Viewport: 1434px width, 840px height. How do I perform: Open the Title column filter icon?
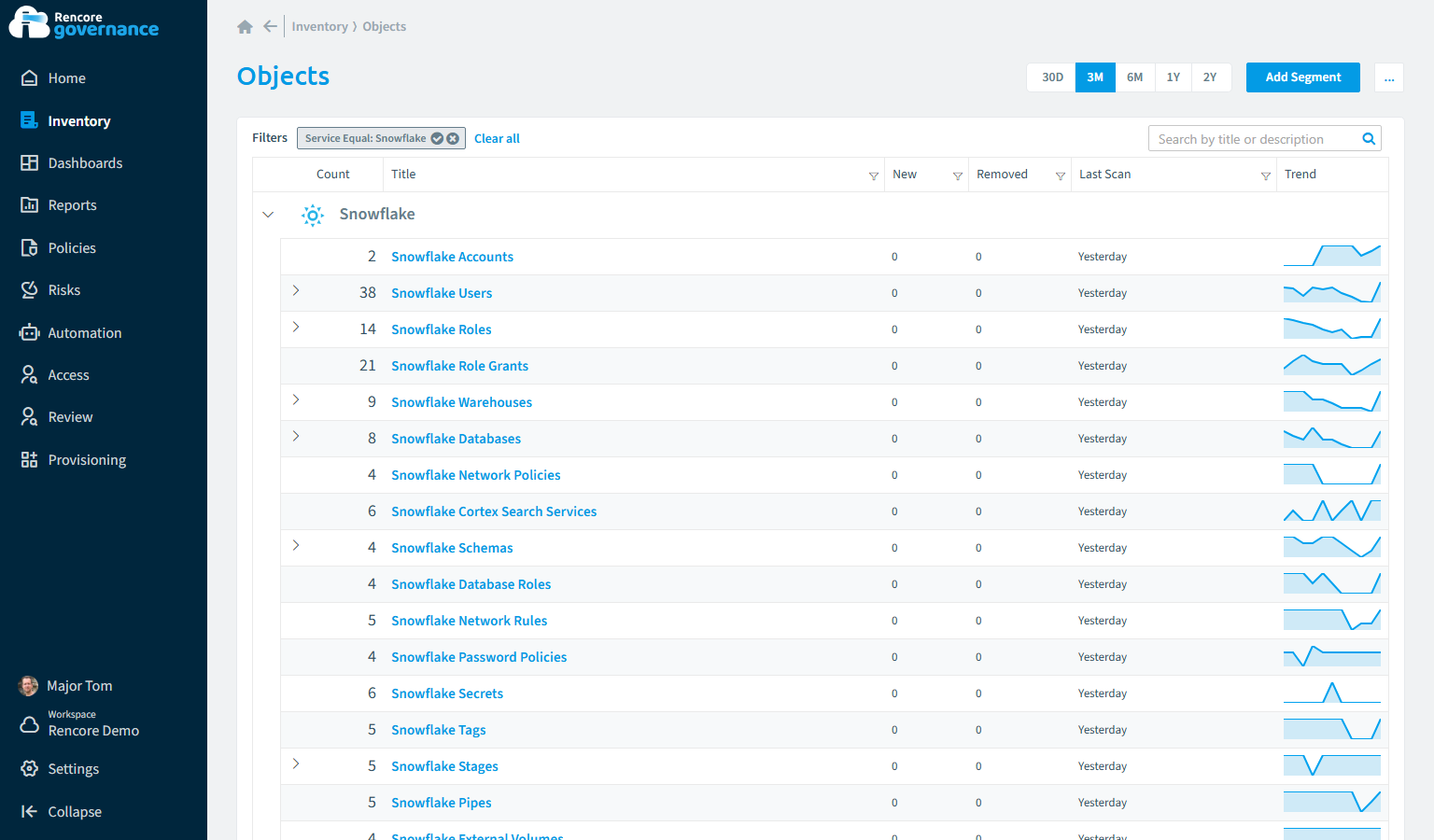pos(874,175)
